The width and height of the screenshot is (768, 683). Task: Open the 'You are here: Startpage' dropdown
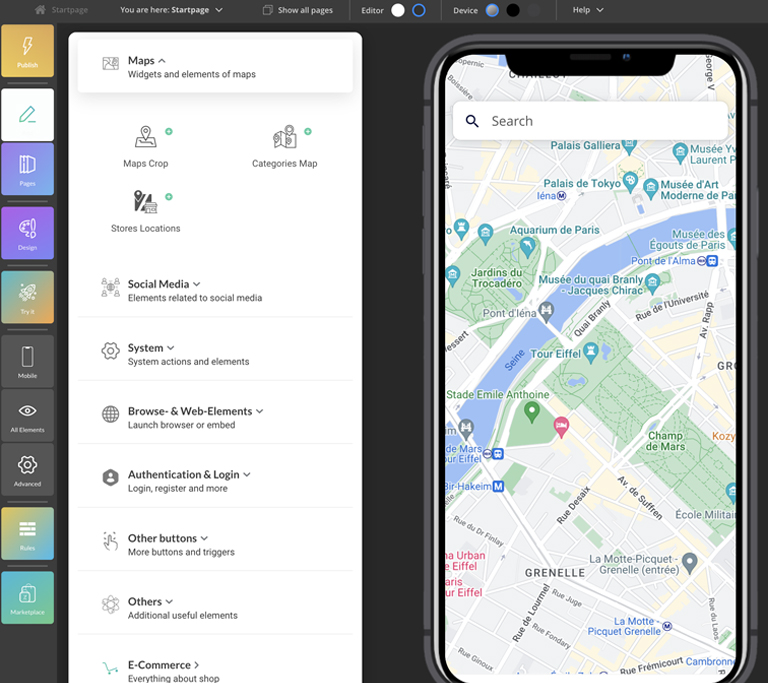click(x=171, y=10)
